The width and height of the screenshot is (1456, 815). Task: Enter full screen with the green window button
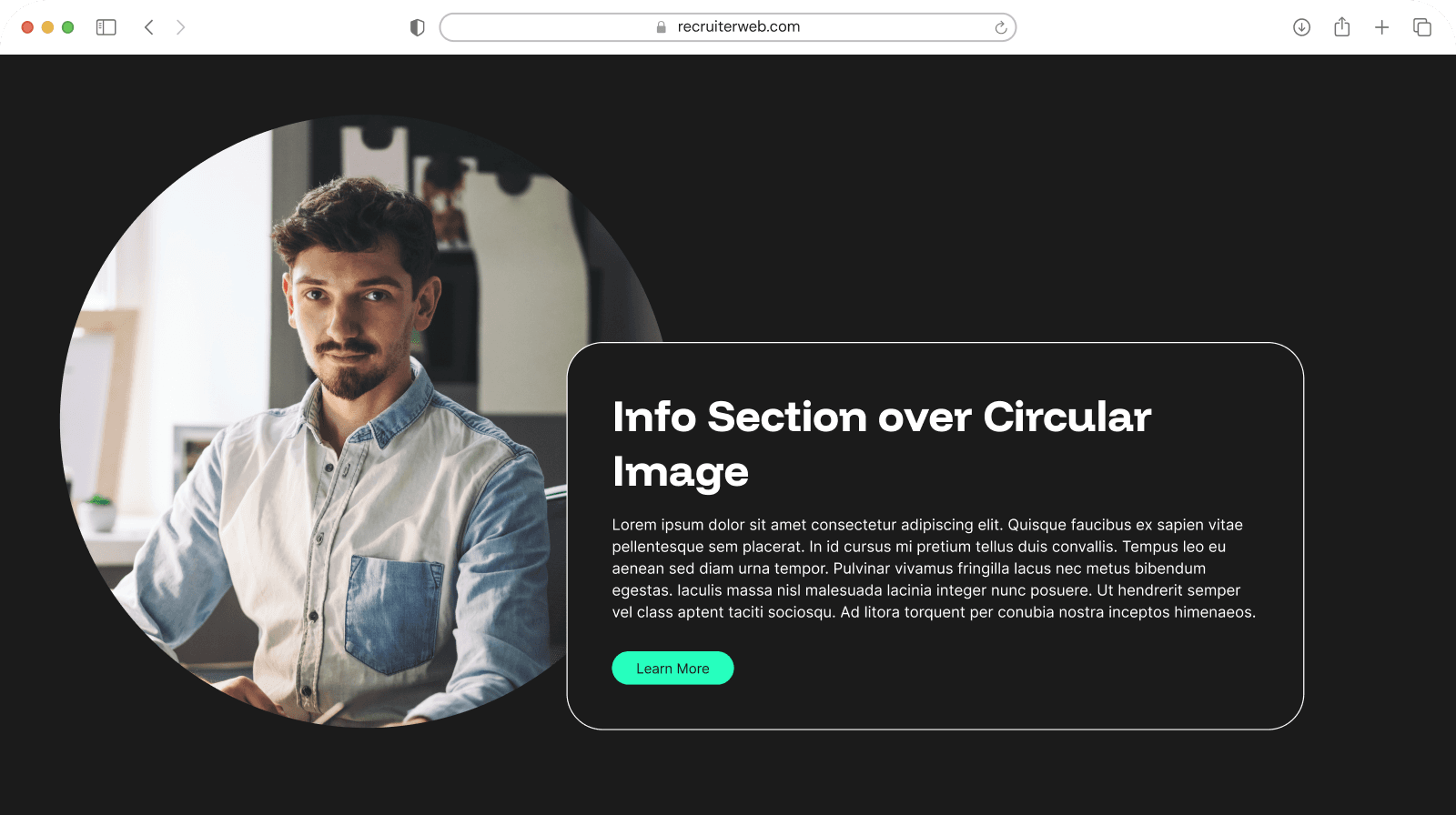tap(67, 27)
